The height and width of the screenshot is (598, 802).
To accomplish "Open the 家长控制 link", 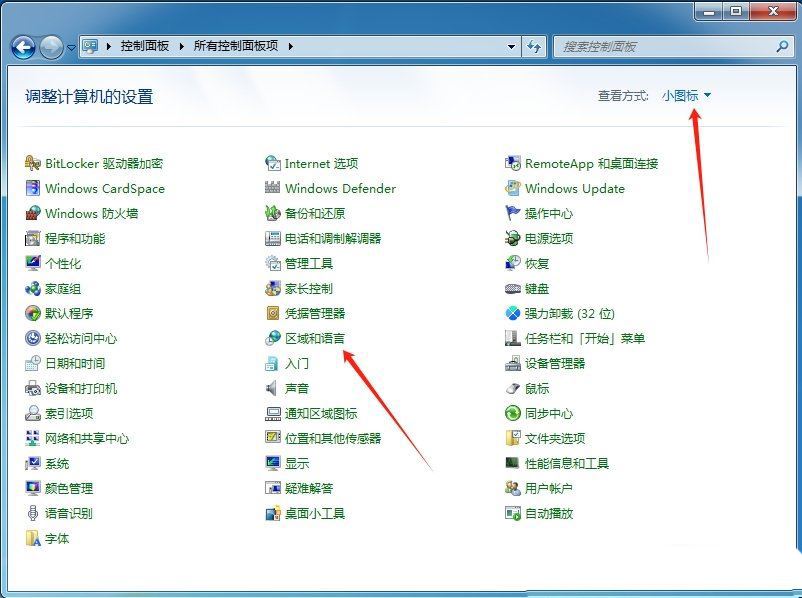I will pyautogui.click(x=308, y=289).
